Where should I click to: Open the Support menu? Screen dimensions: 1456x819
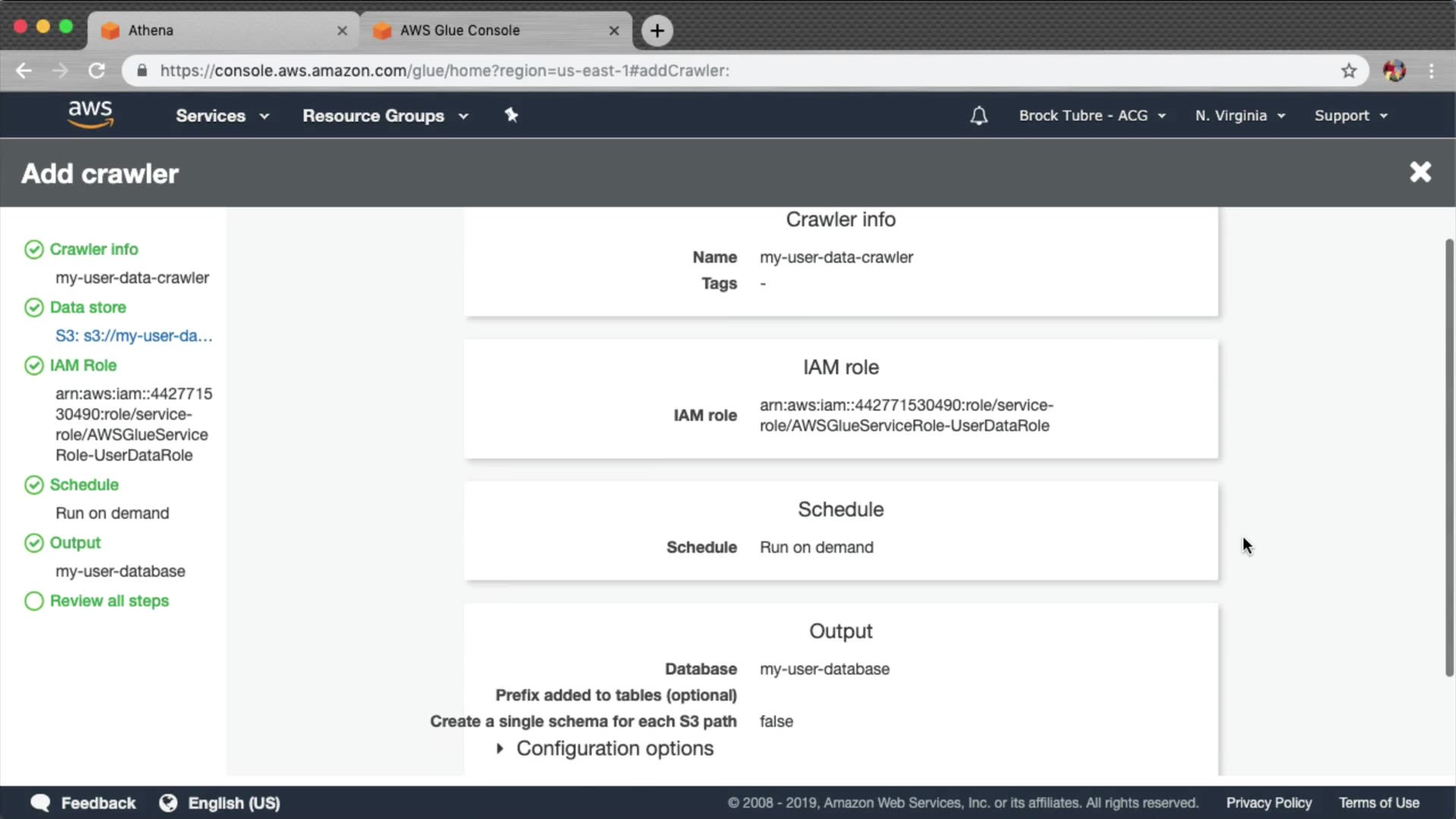tap(1350, 116)
